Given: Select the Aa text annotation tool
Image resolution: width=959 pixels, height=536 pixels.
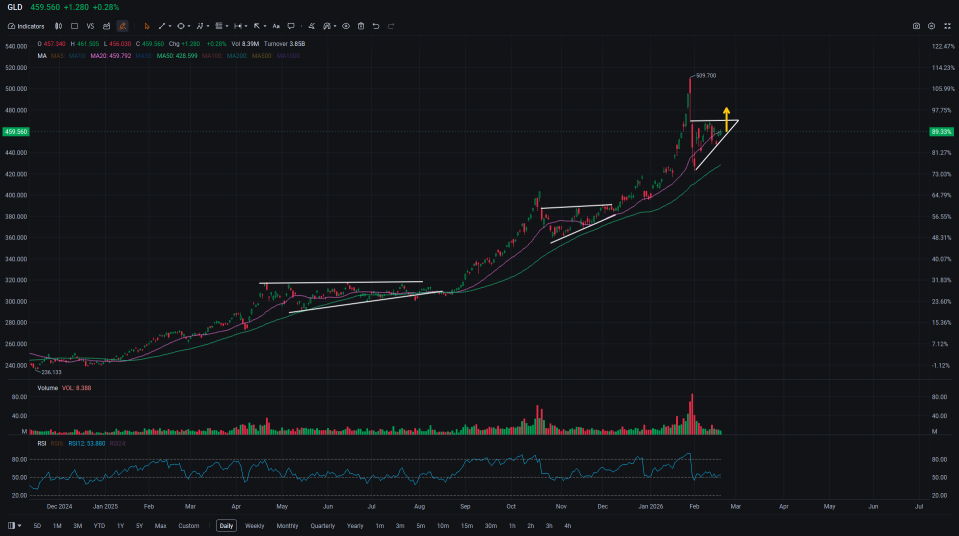Looking at the screenshot, I should [276, 26].
